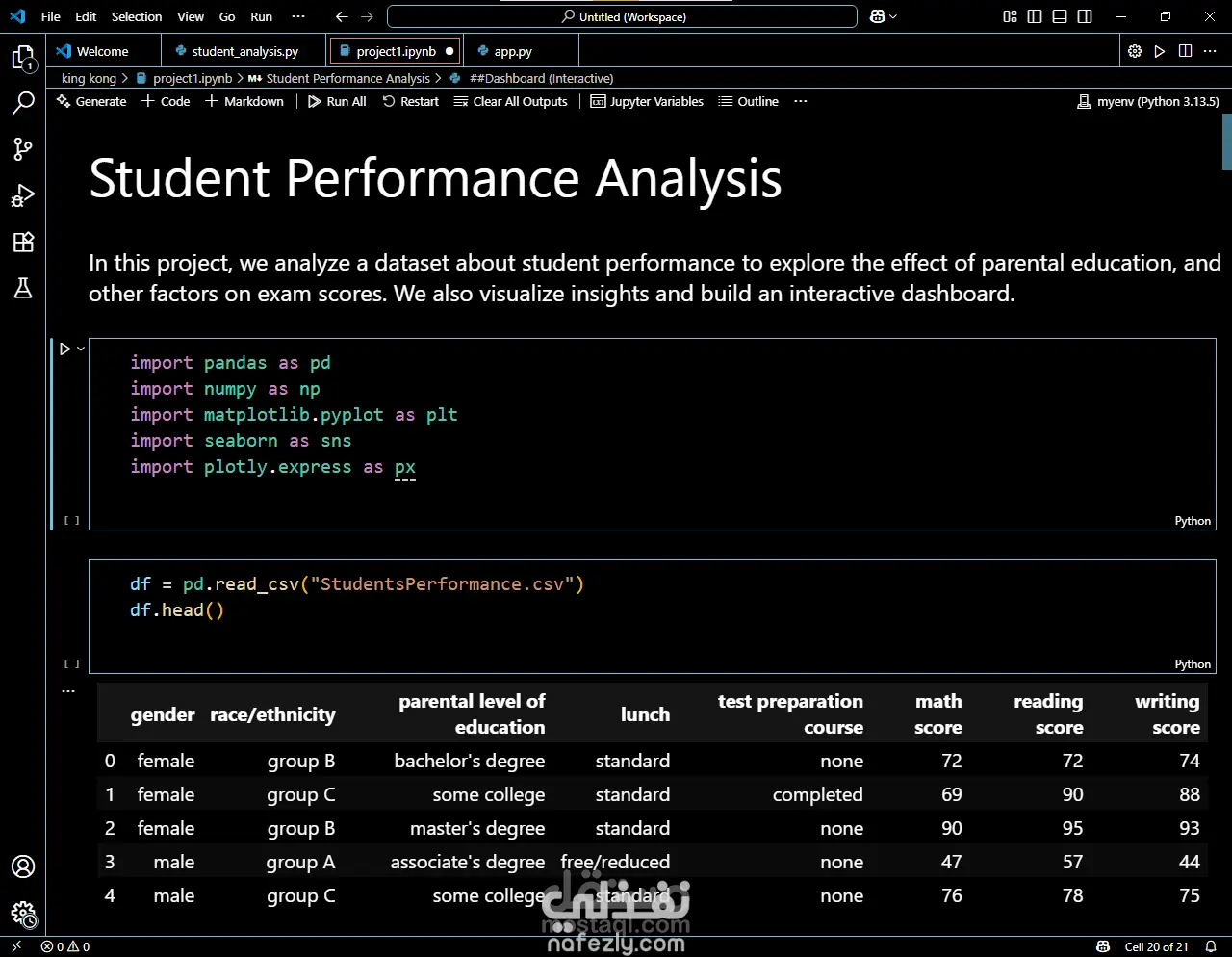Expand the run cell options chevron

coord(81,349)
